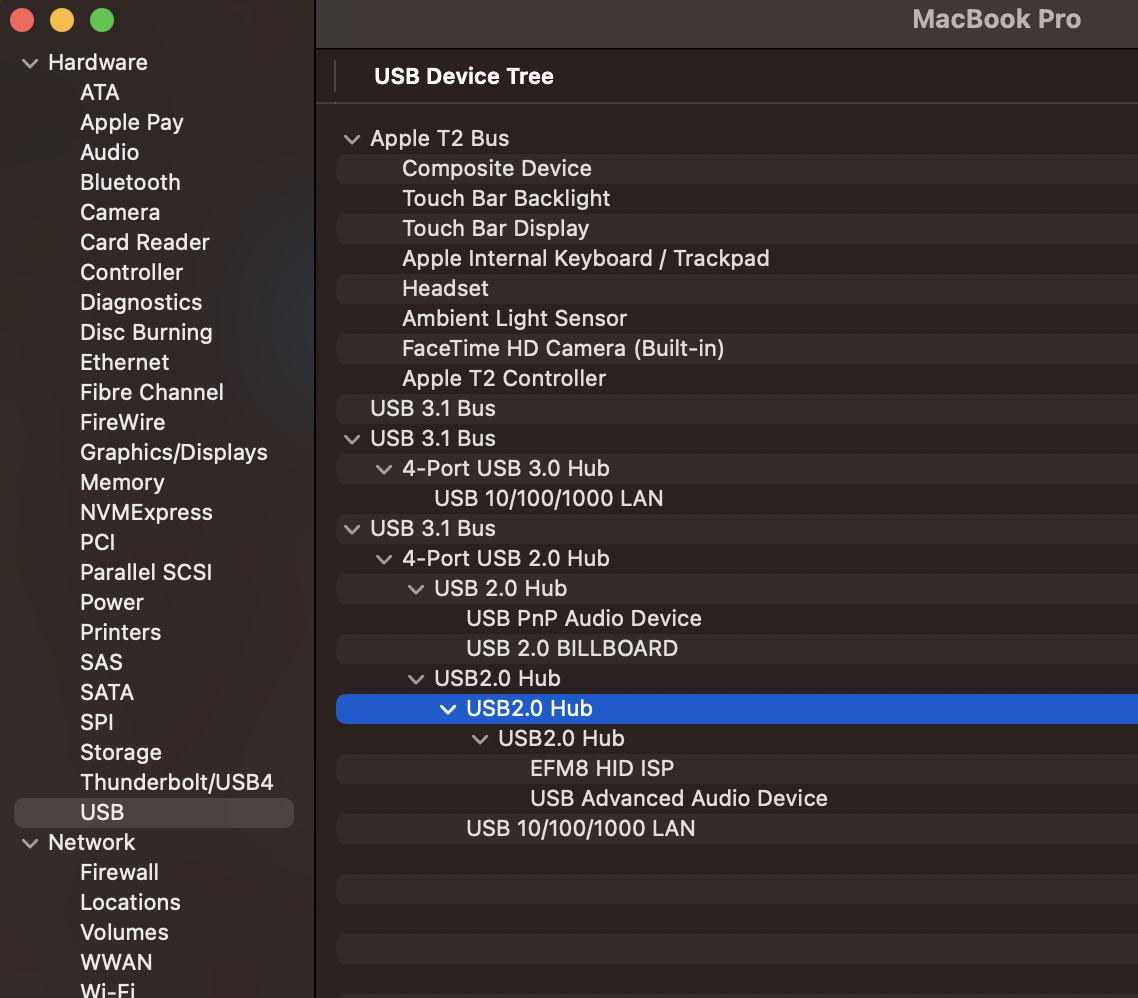Select Fibre Channel in the sidebar

[152, 392]
